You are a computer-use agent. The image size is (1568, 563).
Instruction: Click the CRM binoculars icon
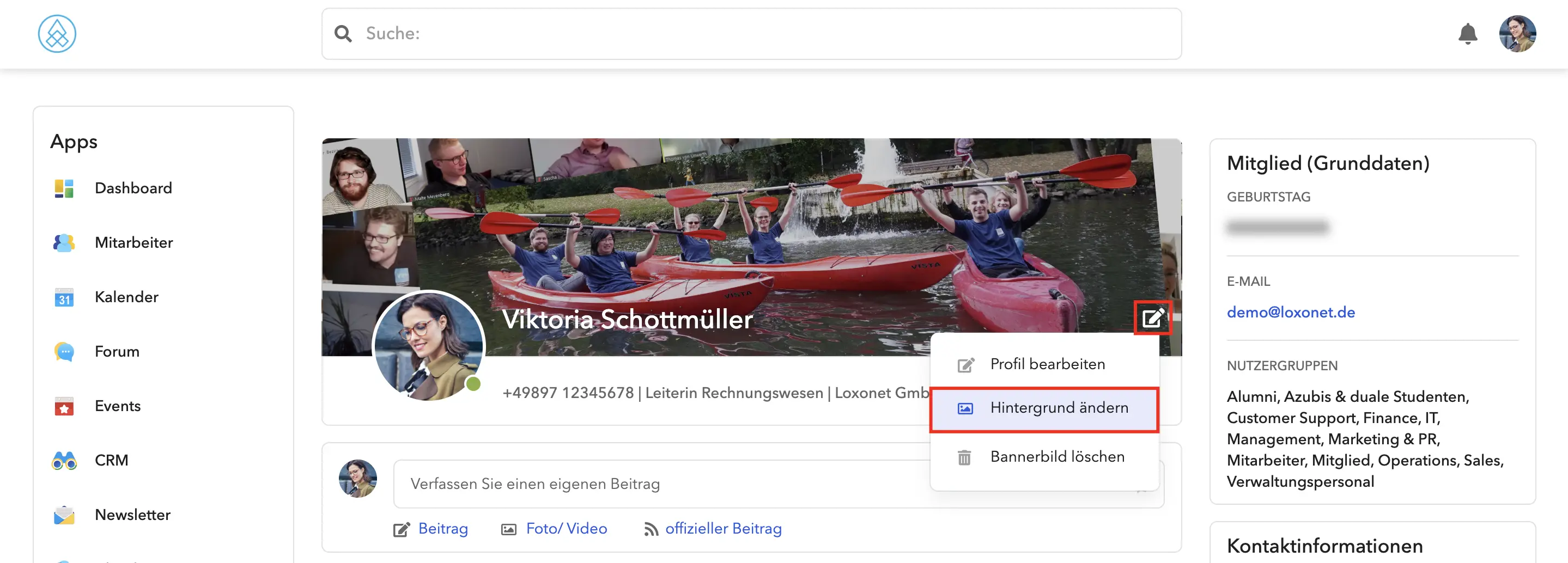click(x=64, y=461)
